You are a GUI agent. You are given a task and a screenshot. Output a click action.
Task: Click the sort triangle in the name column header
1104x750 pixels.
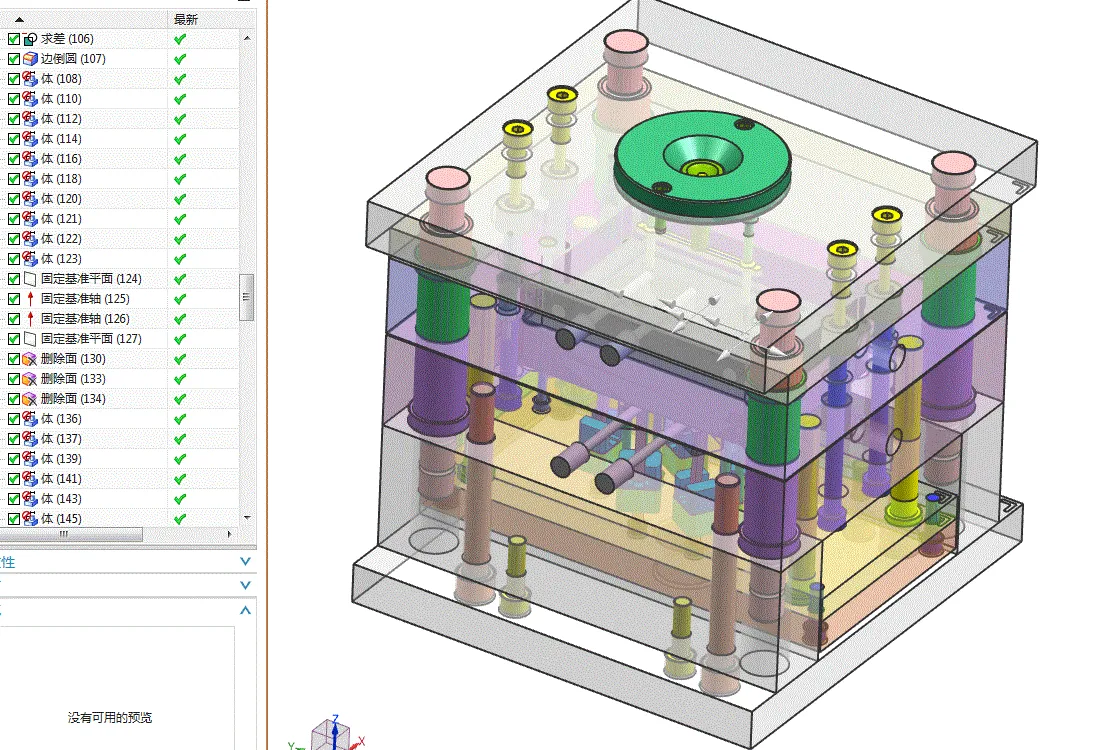[x=19, y=20]
